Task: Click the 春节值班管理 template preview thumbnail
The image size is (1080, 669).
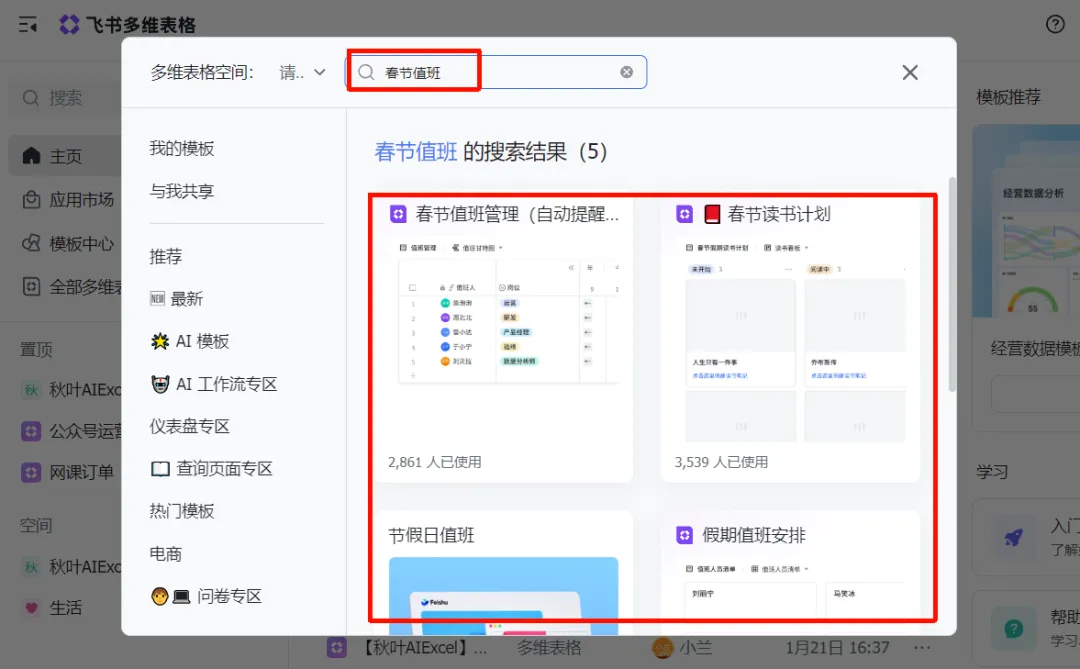Action: (x=508, y=311)
